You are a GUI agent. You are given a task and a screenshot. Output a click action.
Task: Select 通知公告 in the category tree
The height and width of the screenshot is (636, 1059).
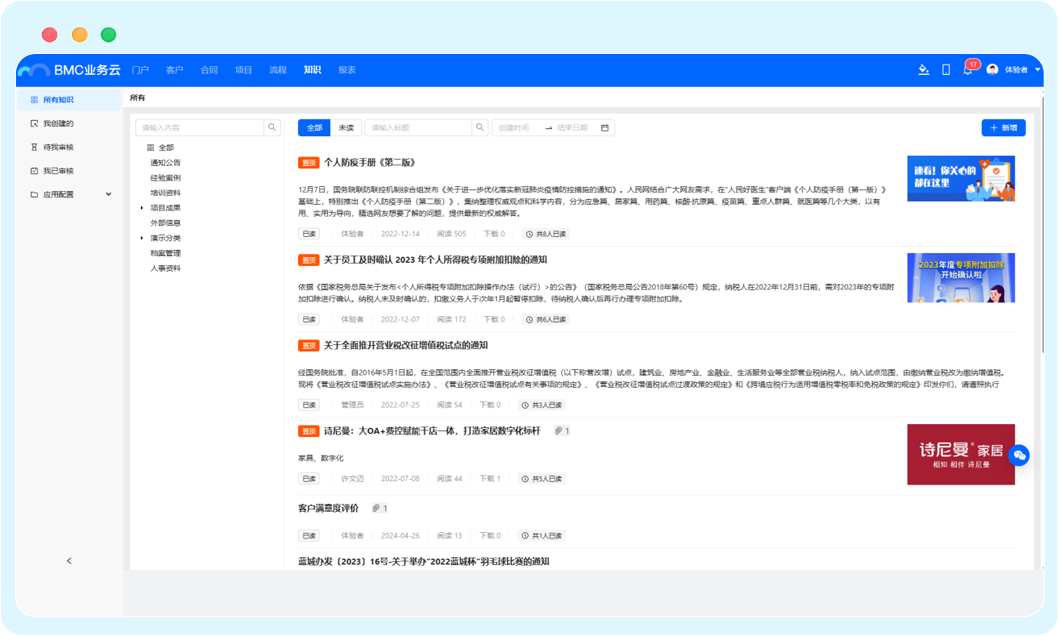coord(165,163)
